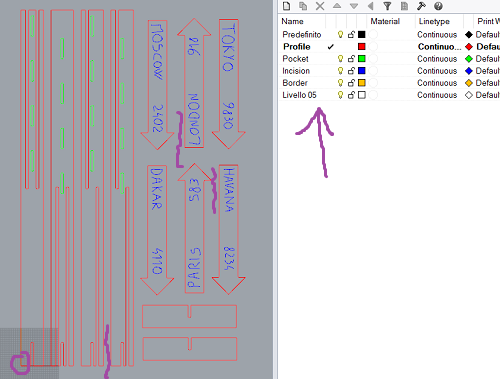
Task: Change linetype Continuous of Border layer
Action: [x=437, y=83]
